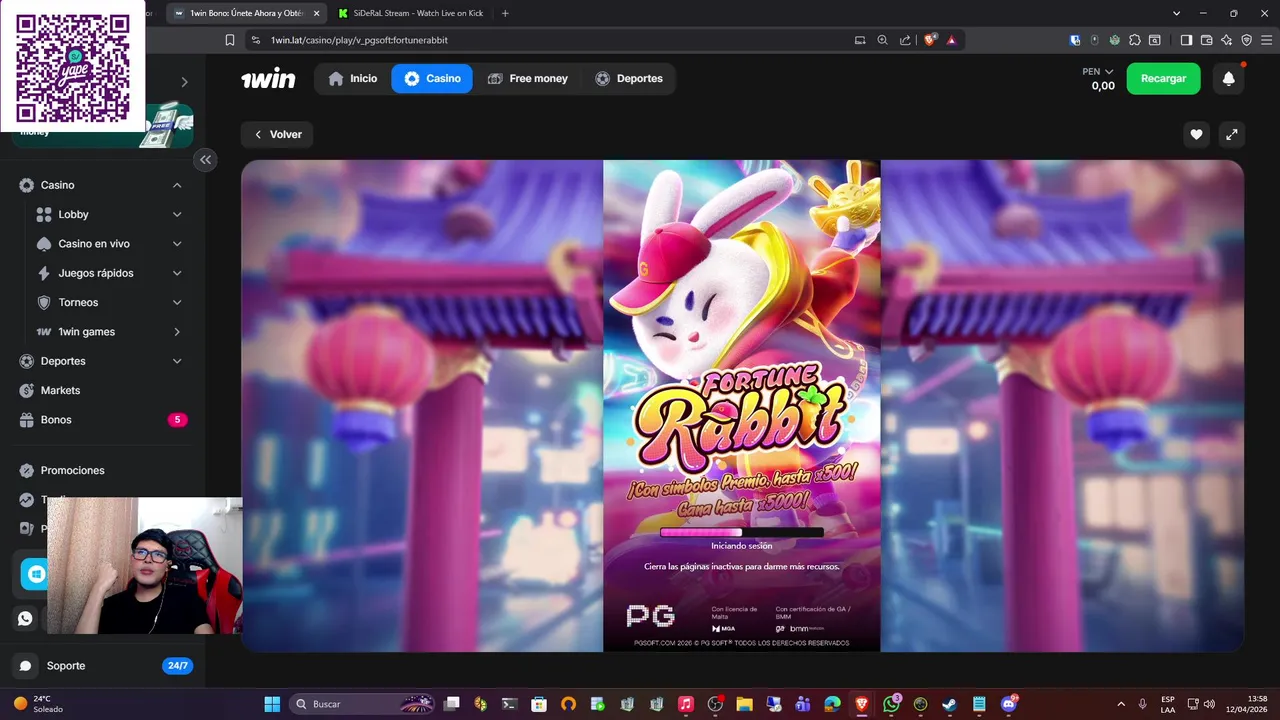Open notifications bell

(x=1229, y=79)
